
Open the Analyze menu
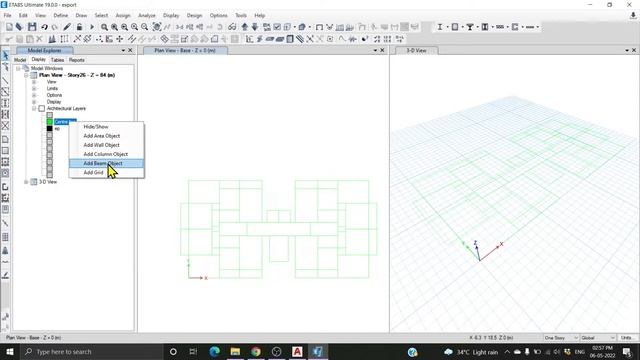147,16
